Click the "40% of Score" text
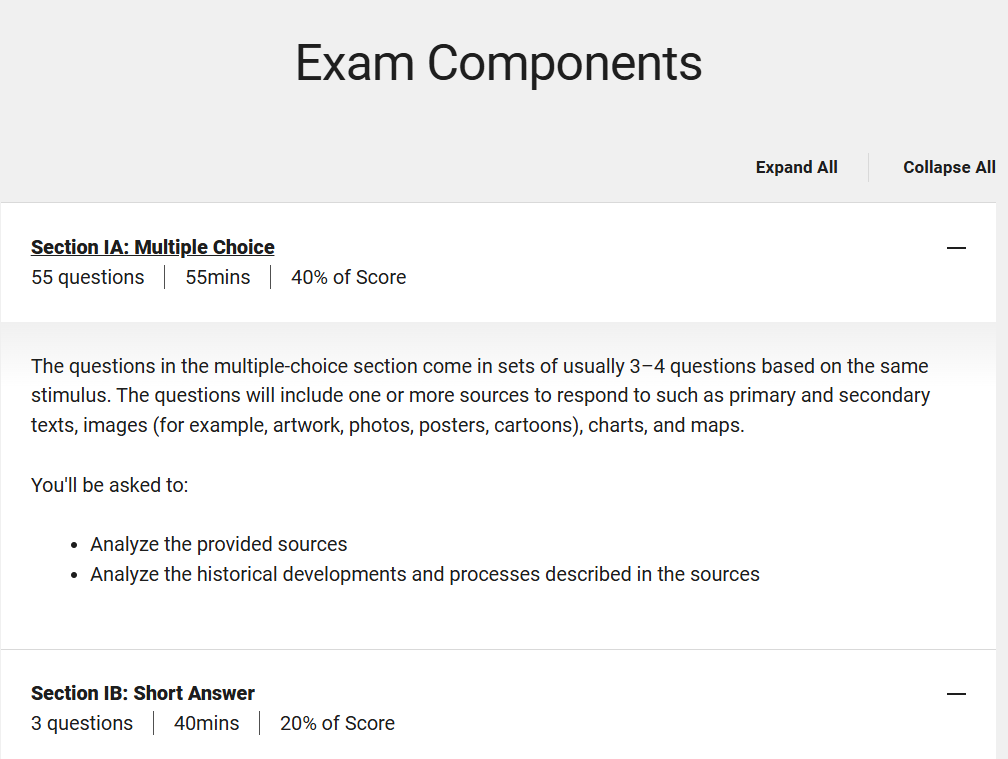Image resolution: width=1008 pixels, height=759 pixels. (348, 278)
